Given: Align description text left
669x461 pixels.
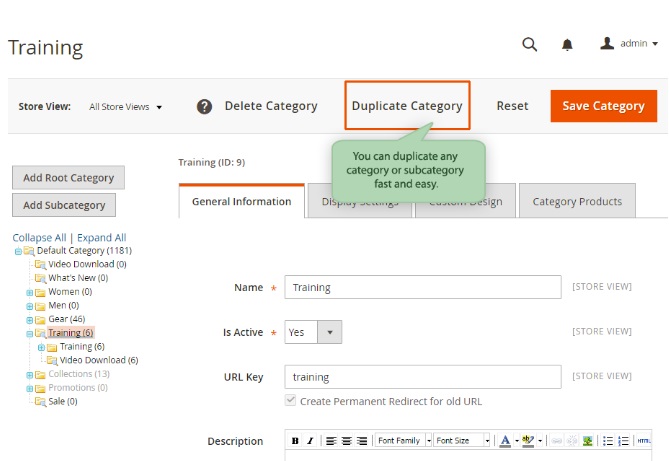Looking at the screenshot, I should (x=332, y=441).
